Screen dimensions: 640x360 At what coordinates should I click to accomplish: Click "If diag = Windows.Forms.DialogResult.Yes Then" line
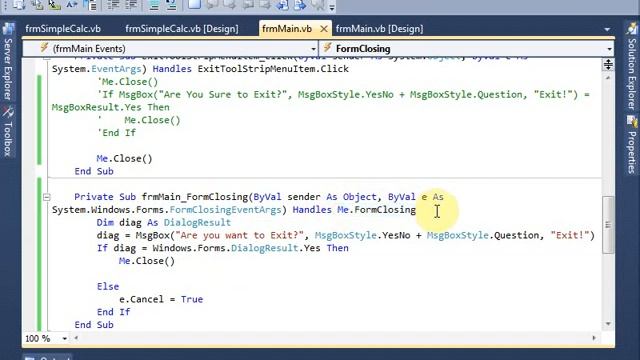coord(222,248)
